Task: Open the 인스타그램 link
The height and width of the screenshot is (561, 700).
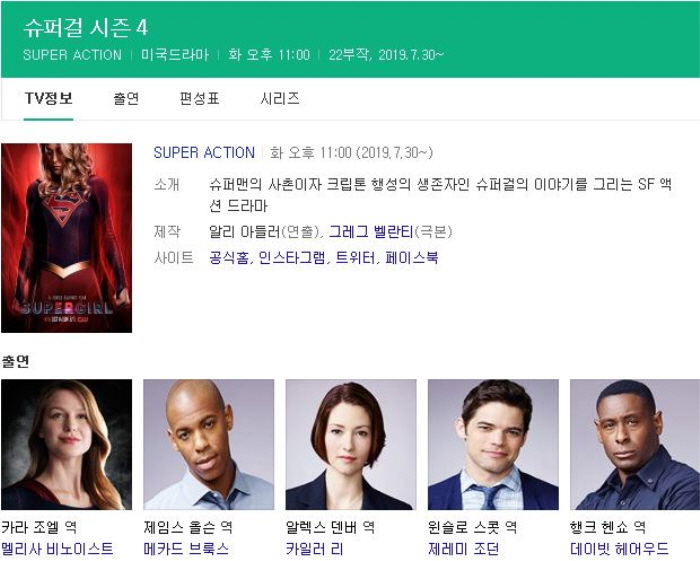Action: pos(292,258)
